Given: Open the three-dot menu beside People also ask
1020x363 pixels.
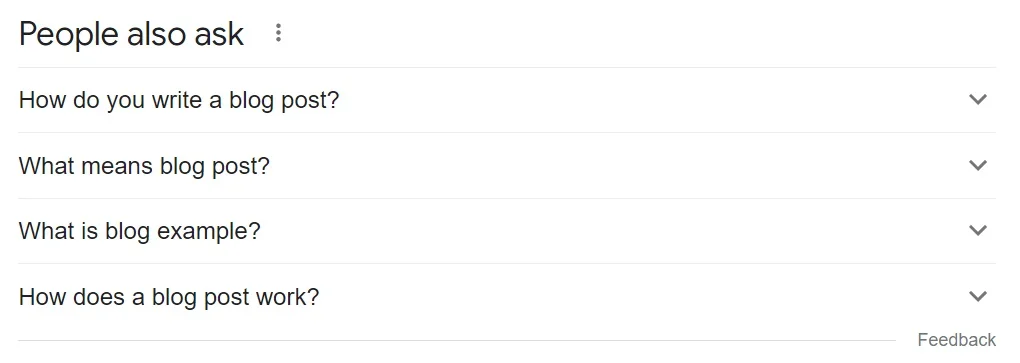Looking at the screenshot, I should (278, 33).
